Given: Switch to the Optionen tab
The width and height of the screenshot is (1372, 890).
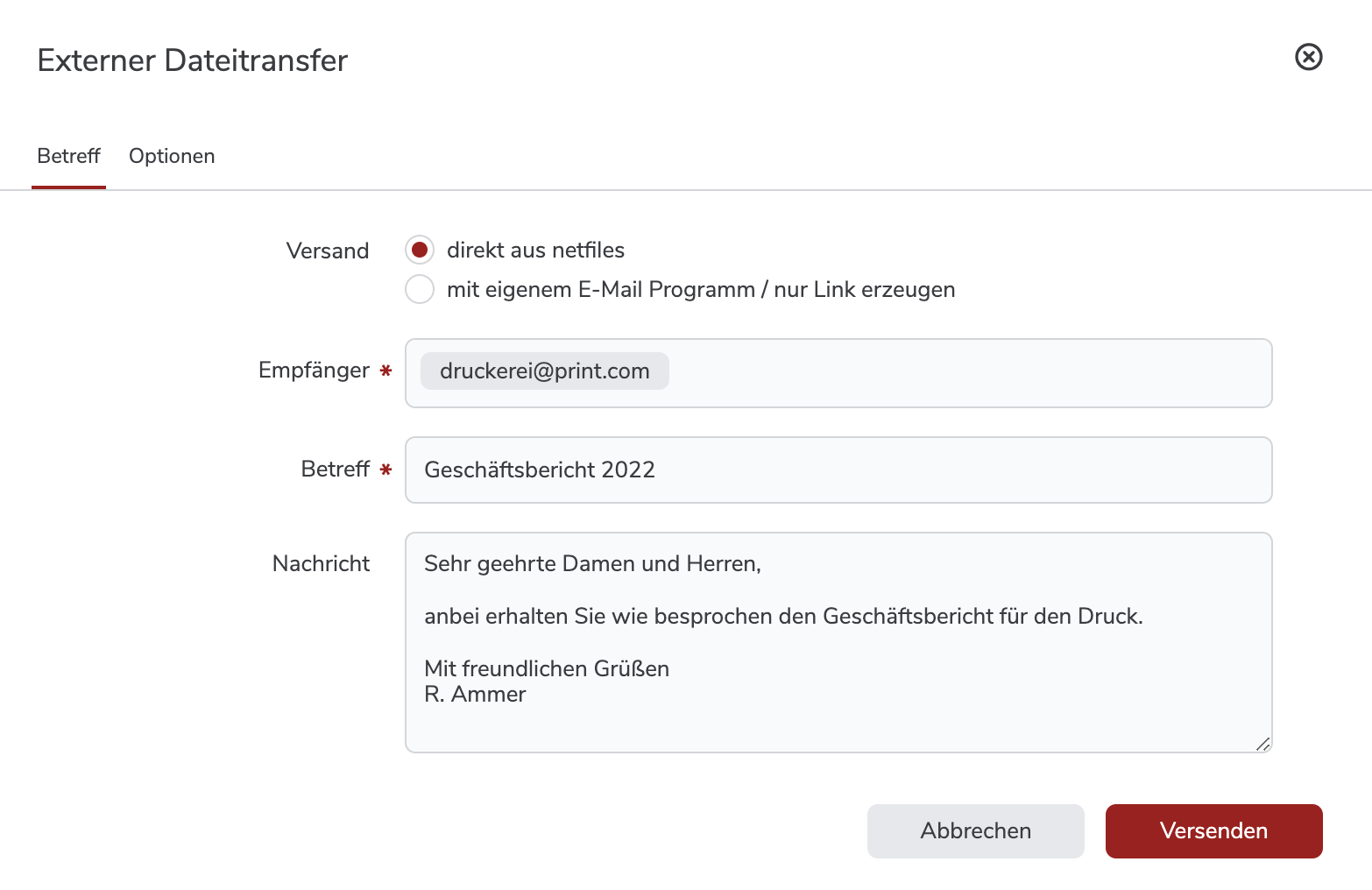Looking at the screenshot, I should point(172,156).
